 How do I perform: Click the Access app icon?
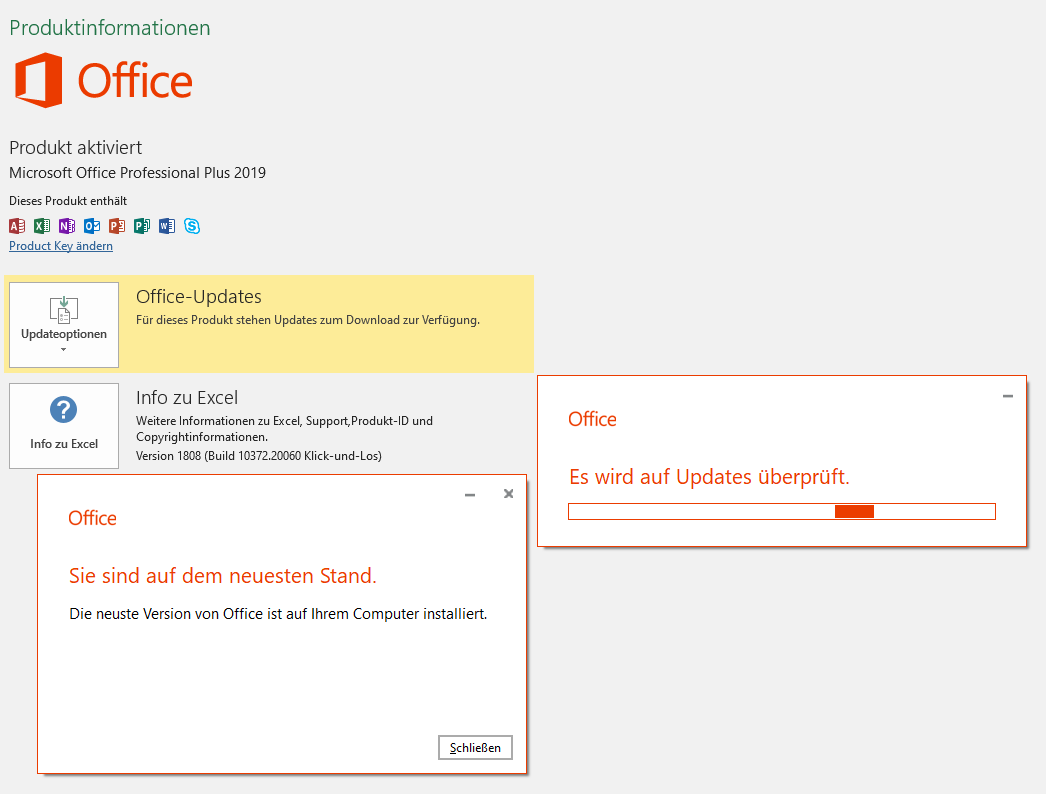click(x=17, y=226)
